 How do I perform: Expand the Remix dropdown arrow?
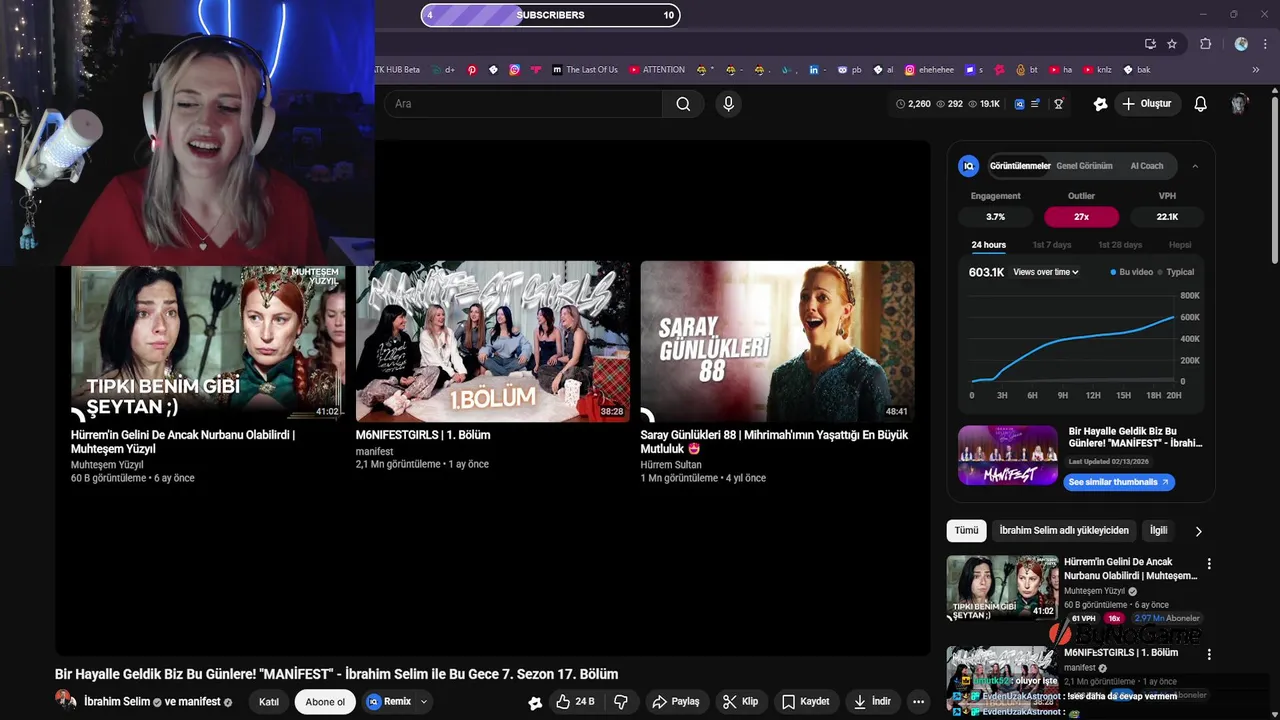point(424,702)
